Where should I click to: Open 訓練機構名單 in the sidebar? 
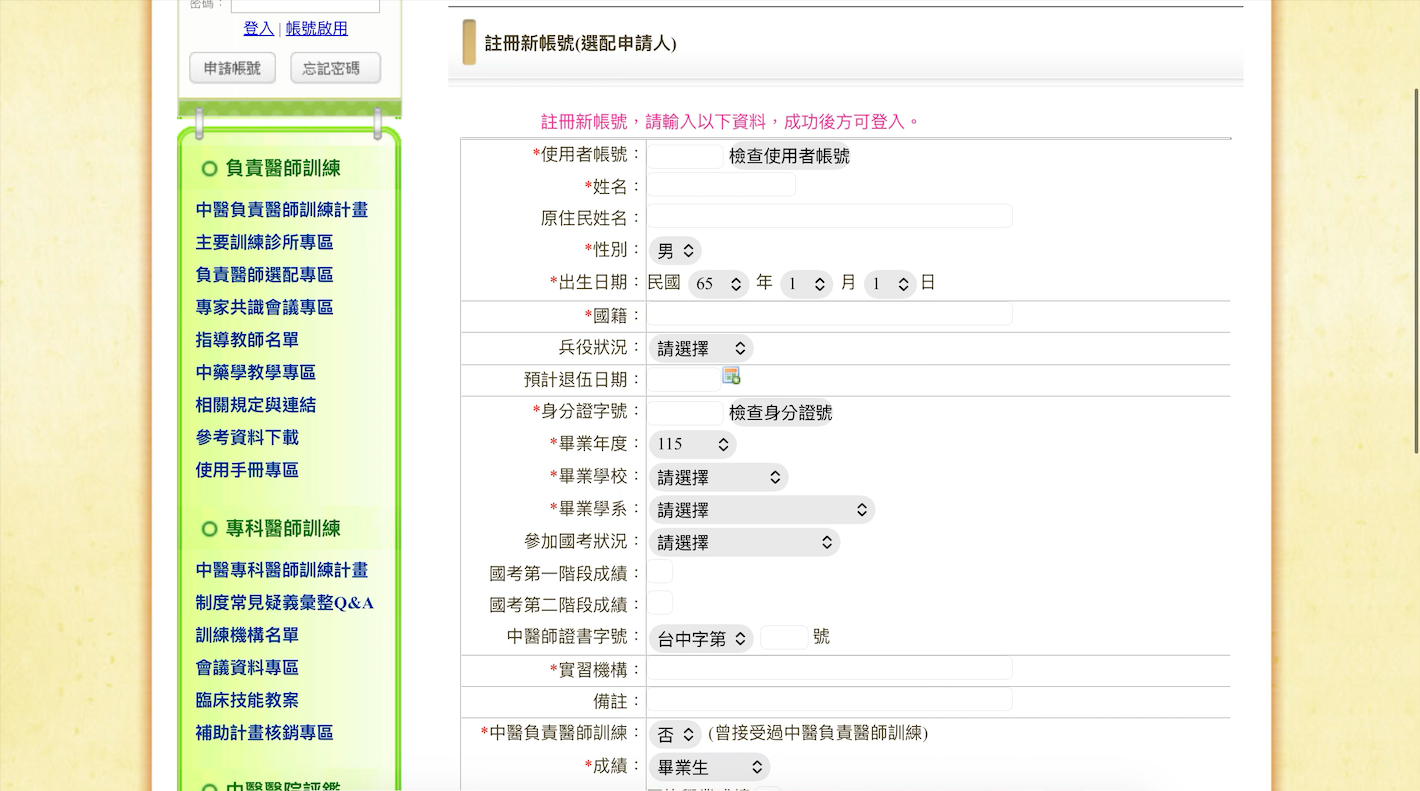(x=247, y=635)
